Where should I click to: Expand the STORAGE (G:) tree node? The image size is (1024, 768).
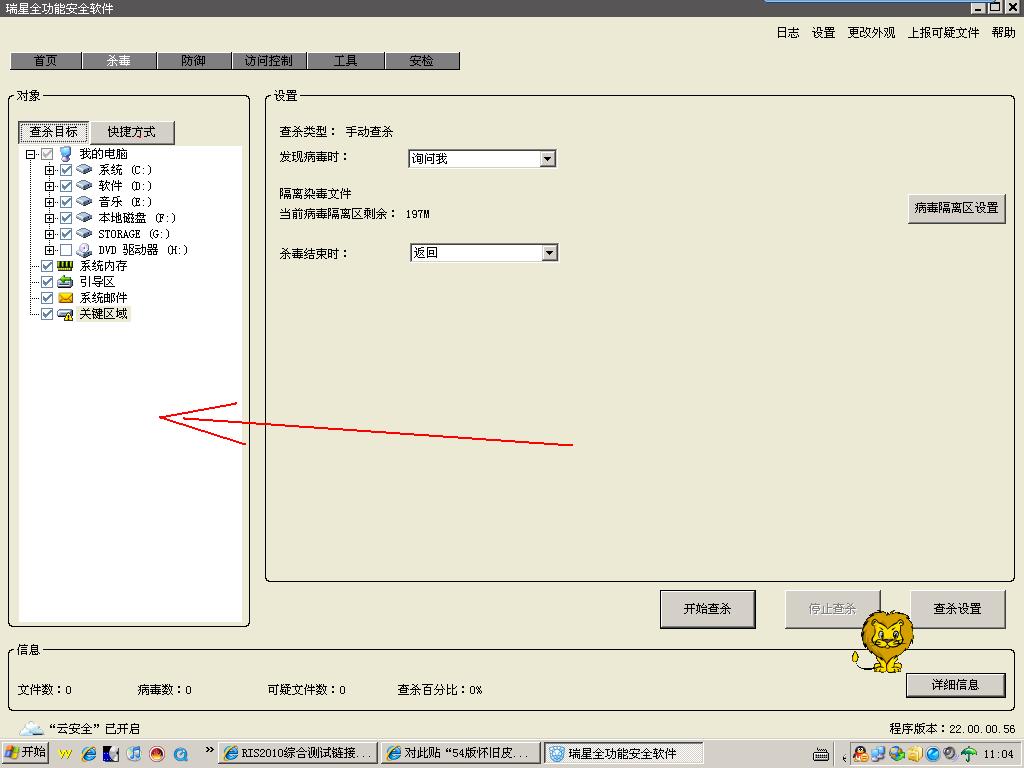click(50, 234)
